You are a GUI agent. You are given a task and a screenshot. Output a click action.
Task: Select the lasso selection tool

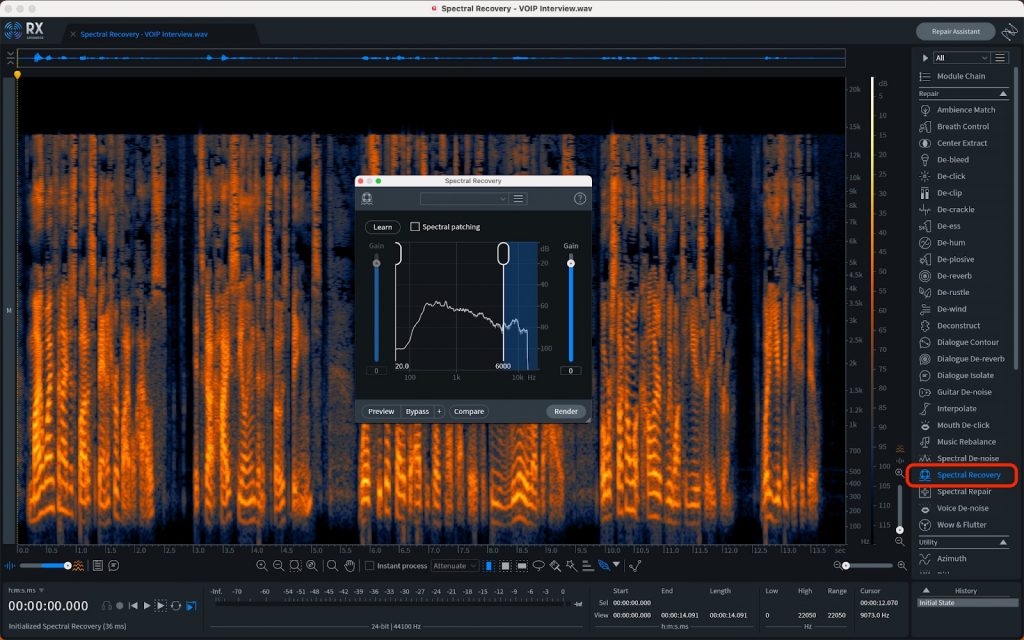(539, 566)
